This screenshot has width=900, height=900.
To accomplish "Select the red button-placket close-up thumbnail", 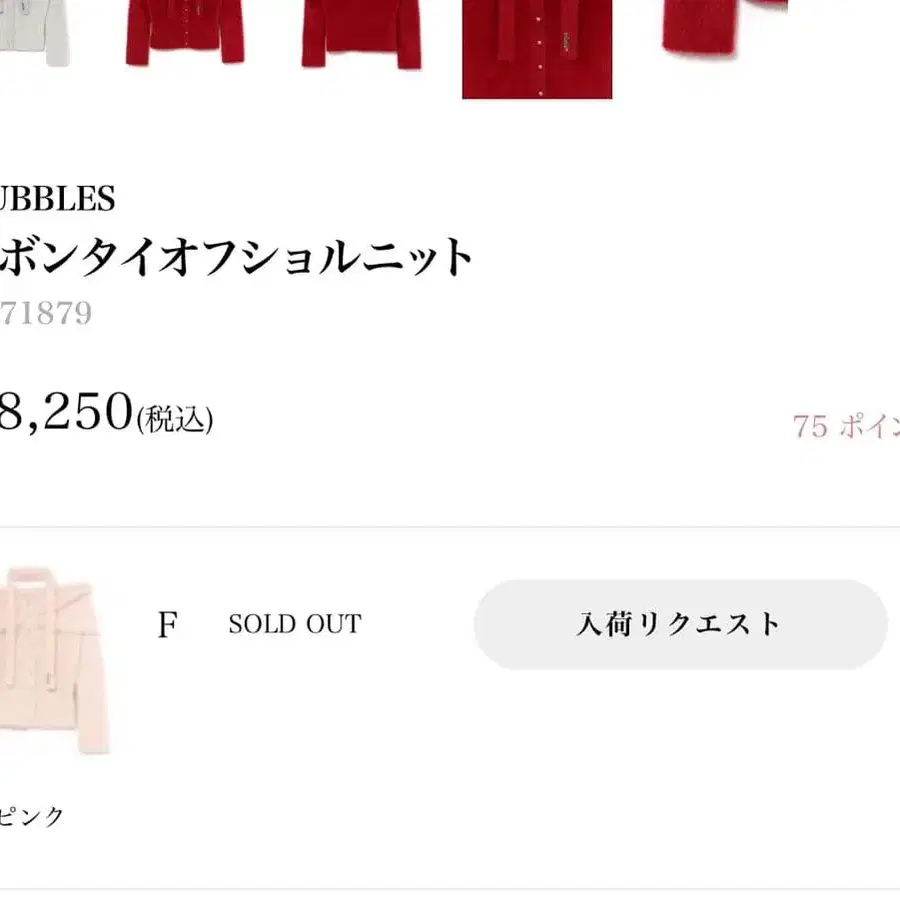I will pos(536,48).
